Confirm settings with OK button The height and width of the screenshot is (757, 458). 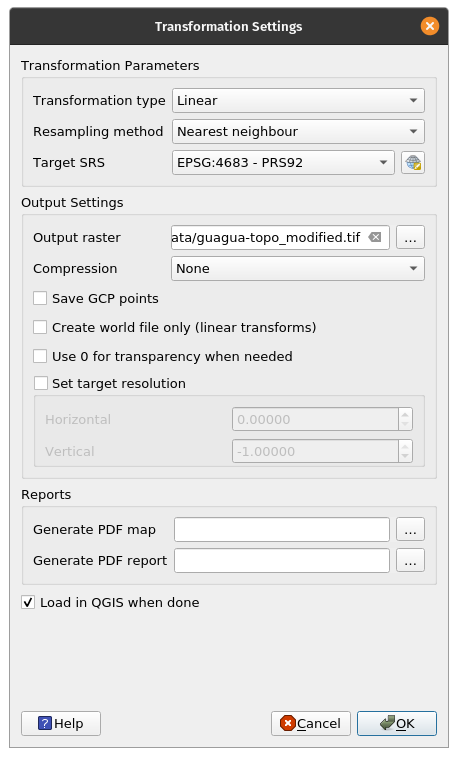click(x=397, y=723)
